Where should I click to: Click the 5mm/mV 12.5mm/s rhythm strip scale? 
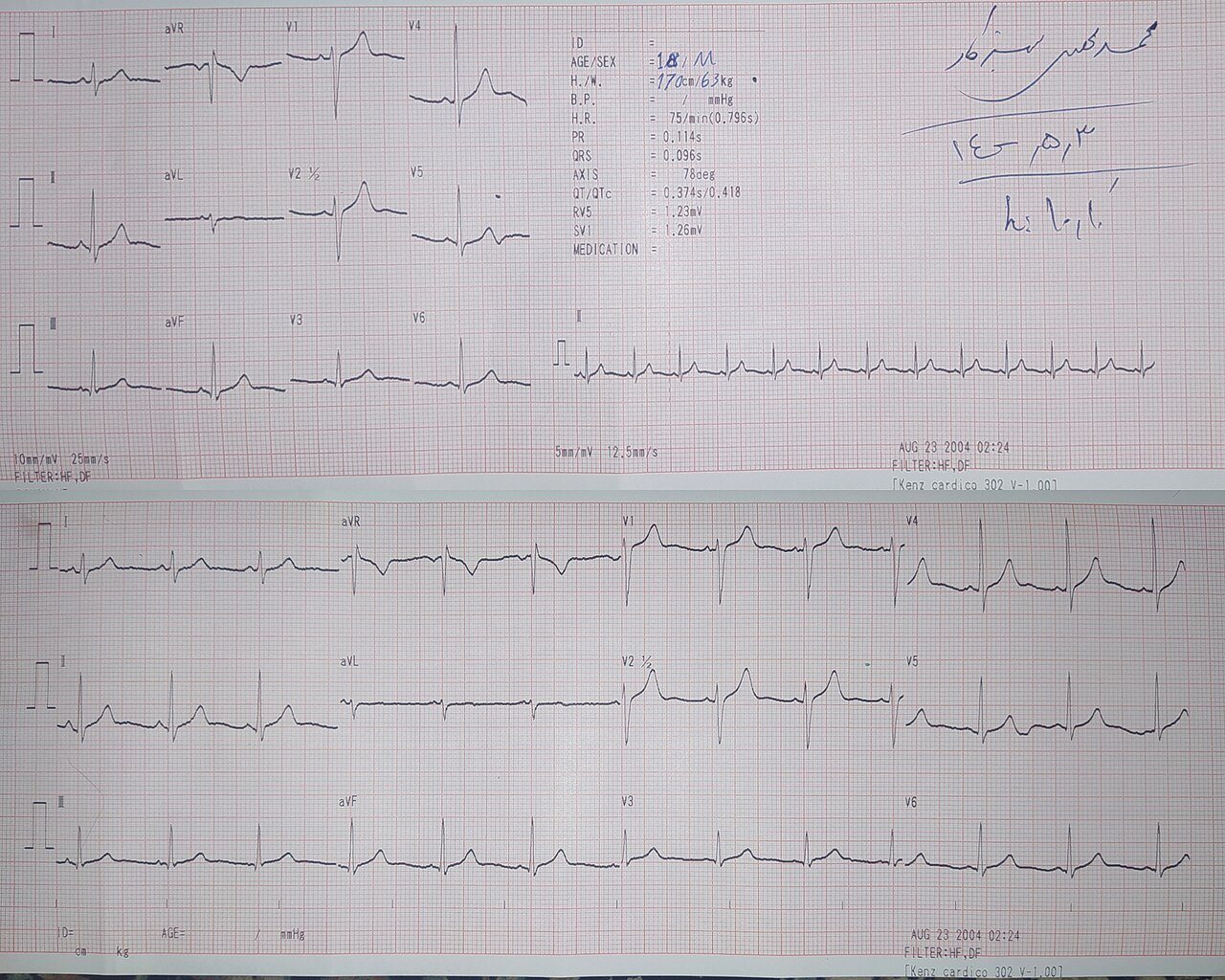click(x=606, y=451)
